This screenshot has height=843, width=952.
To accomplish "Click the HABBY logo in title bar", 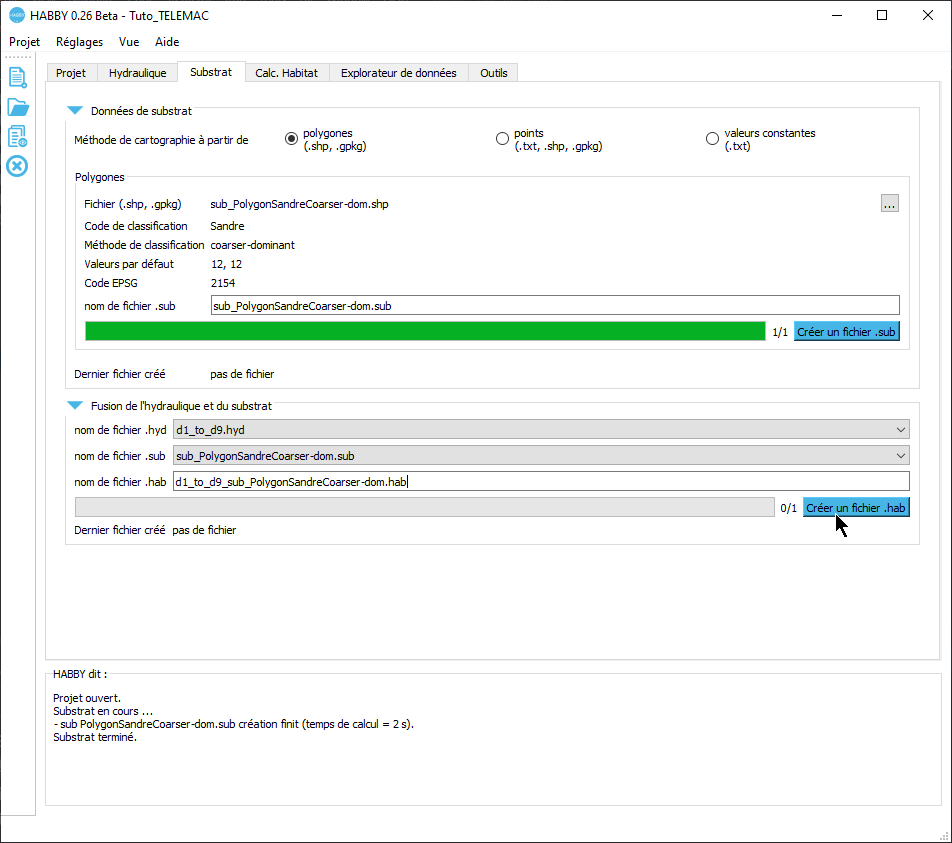I will pos(16,16).
